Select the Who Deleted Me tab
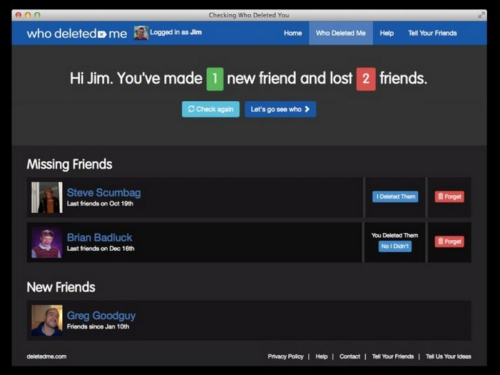Screen dimensions: 500x375 click(341, 33)
